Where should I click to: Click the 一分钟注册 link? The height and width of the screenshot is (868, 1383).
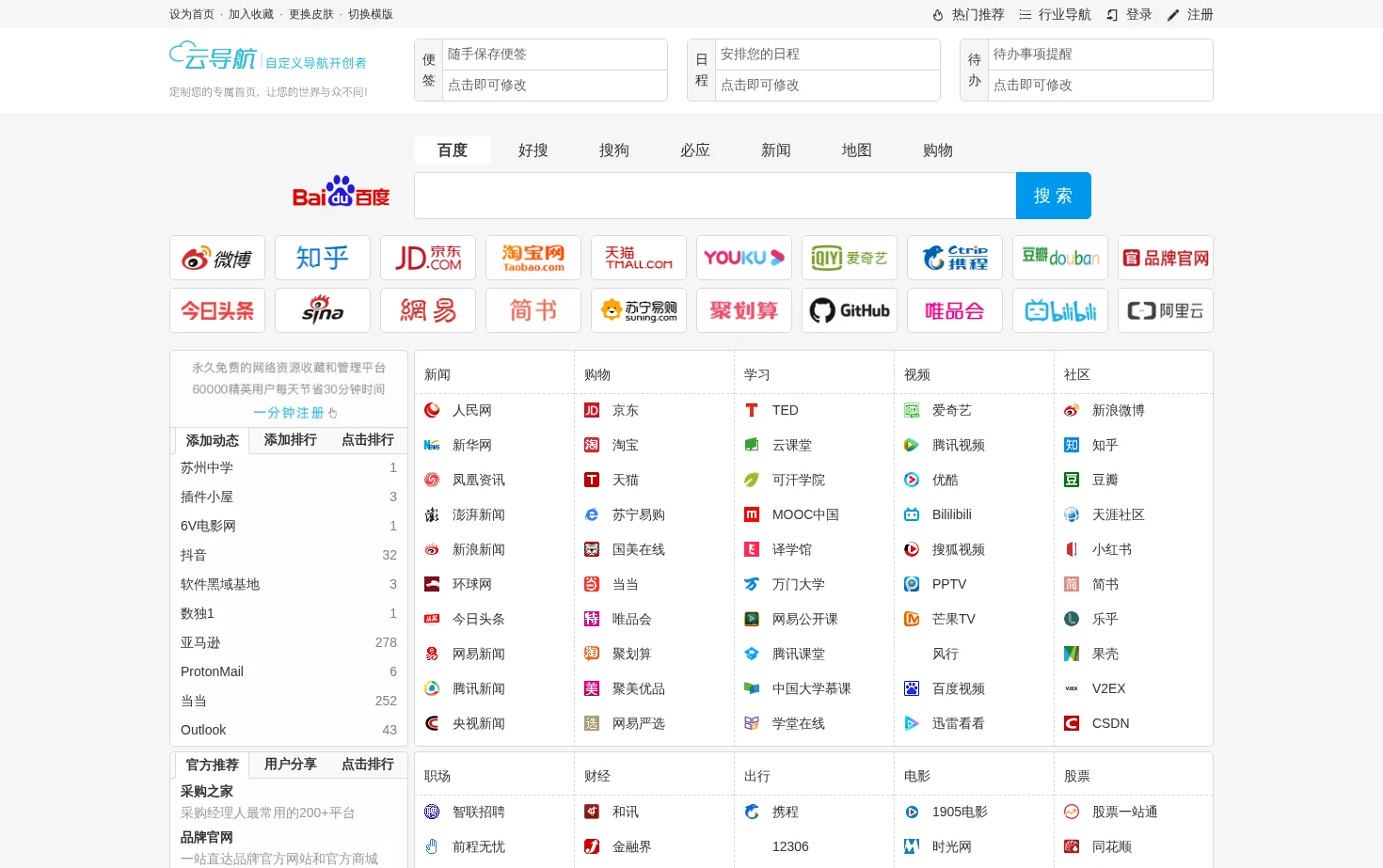[294, 413]
